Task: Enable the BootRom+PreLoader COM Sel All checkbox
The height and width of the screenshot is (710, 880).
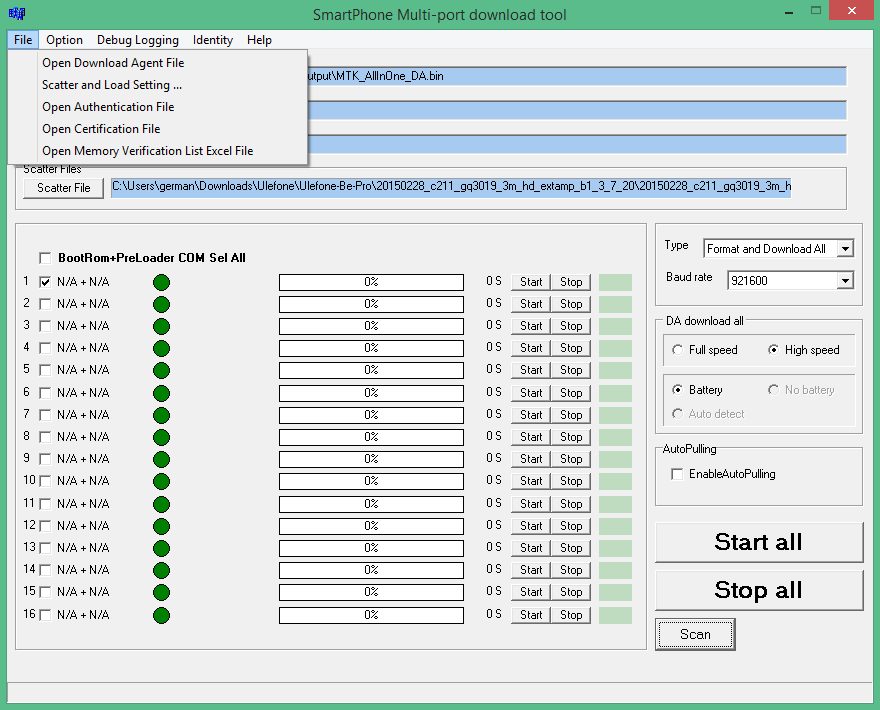Action: (x=45, y=258)
